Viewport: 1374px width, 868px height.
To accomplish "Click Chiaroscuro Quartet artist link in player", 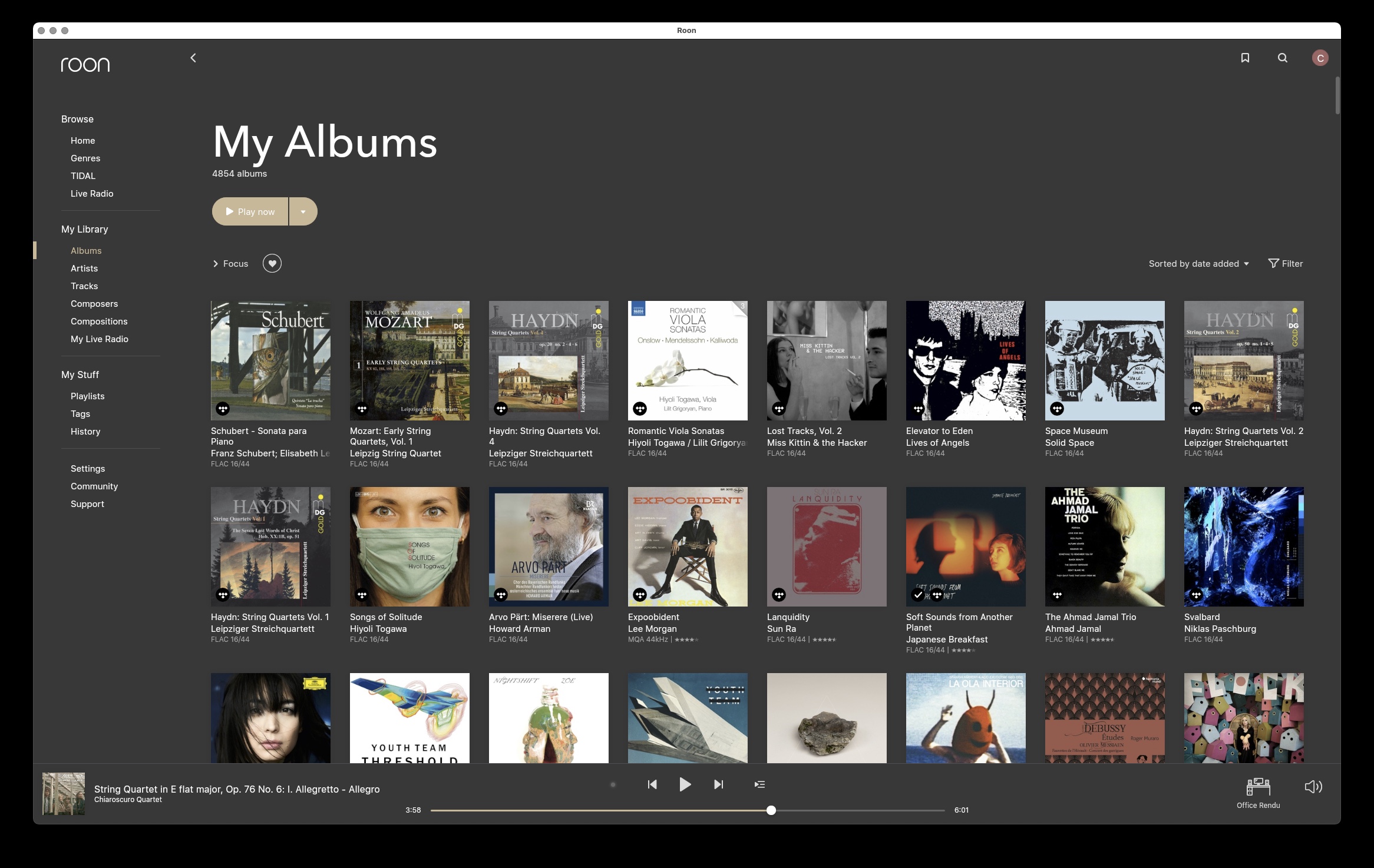I will [128, 800].
